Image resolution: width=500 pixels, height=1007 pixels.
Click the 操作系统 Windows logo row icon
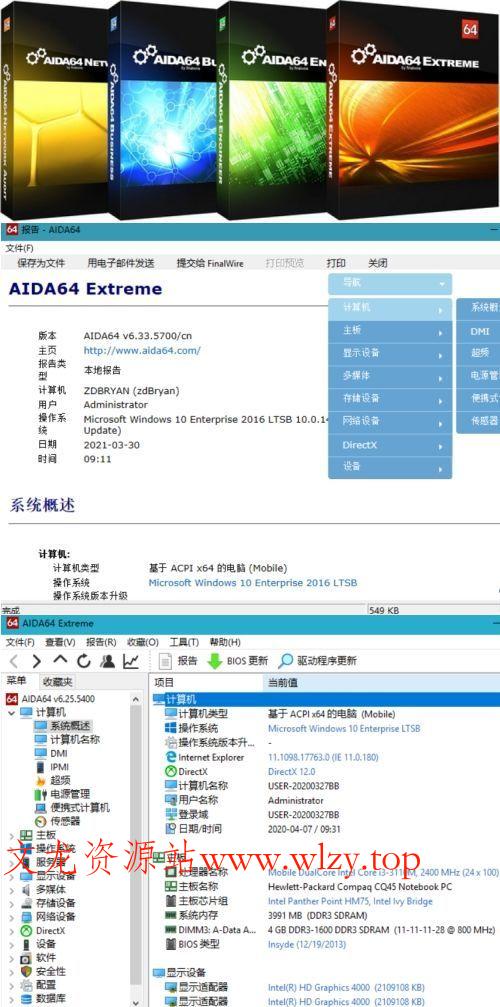(171, 728)
